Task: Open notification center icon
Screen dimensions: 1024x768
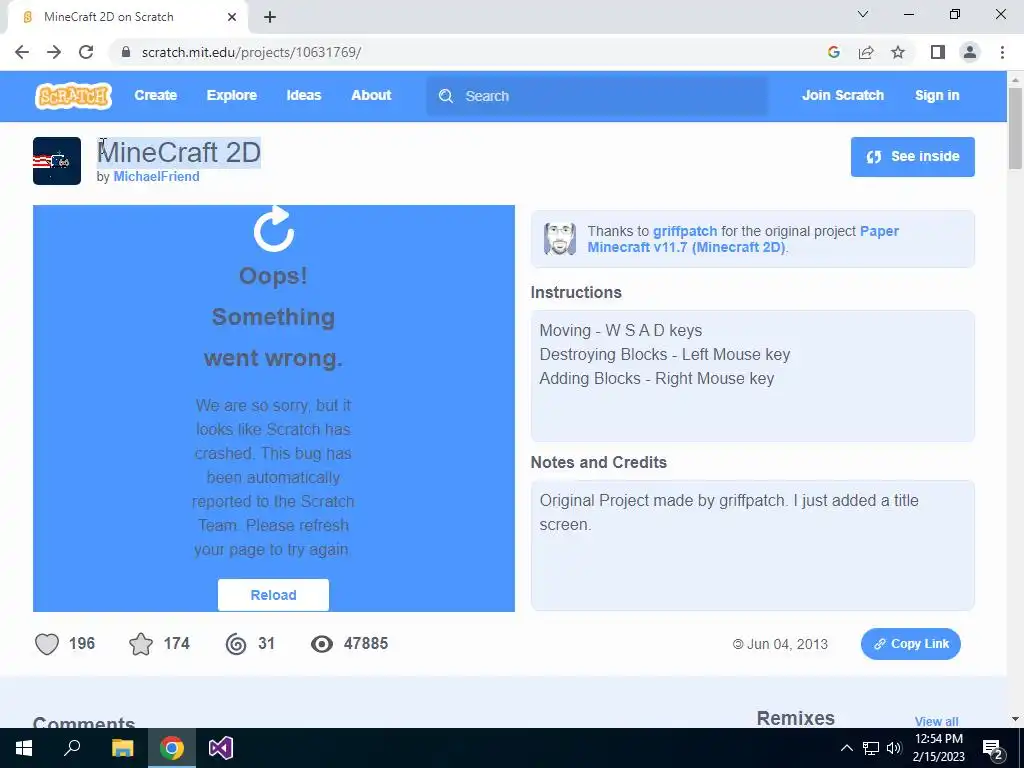Action: (993, 749)
